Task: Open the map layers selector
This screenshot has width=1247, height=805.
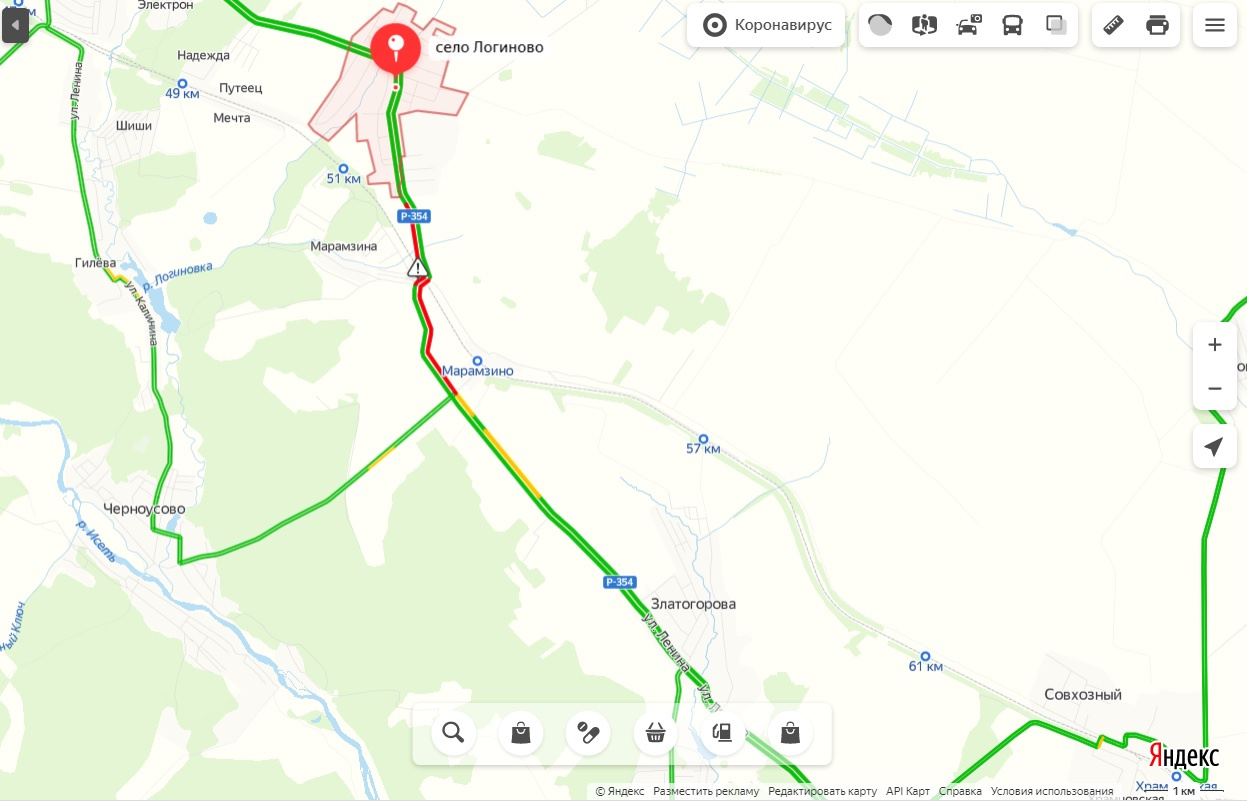Action: [1056, 25]
